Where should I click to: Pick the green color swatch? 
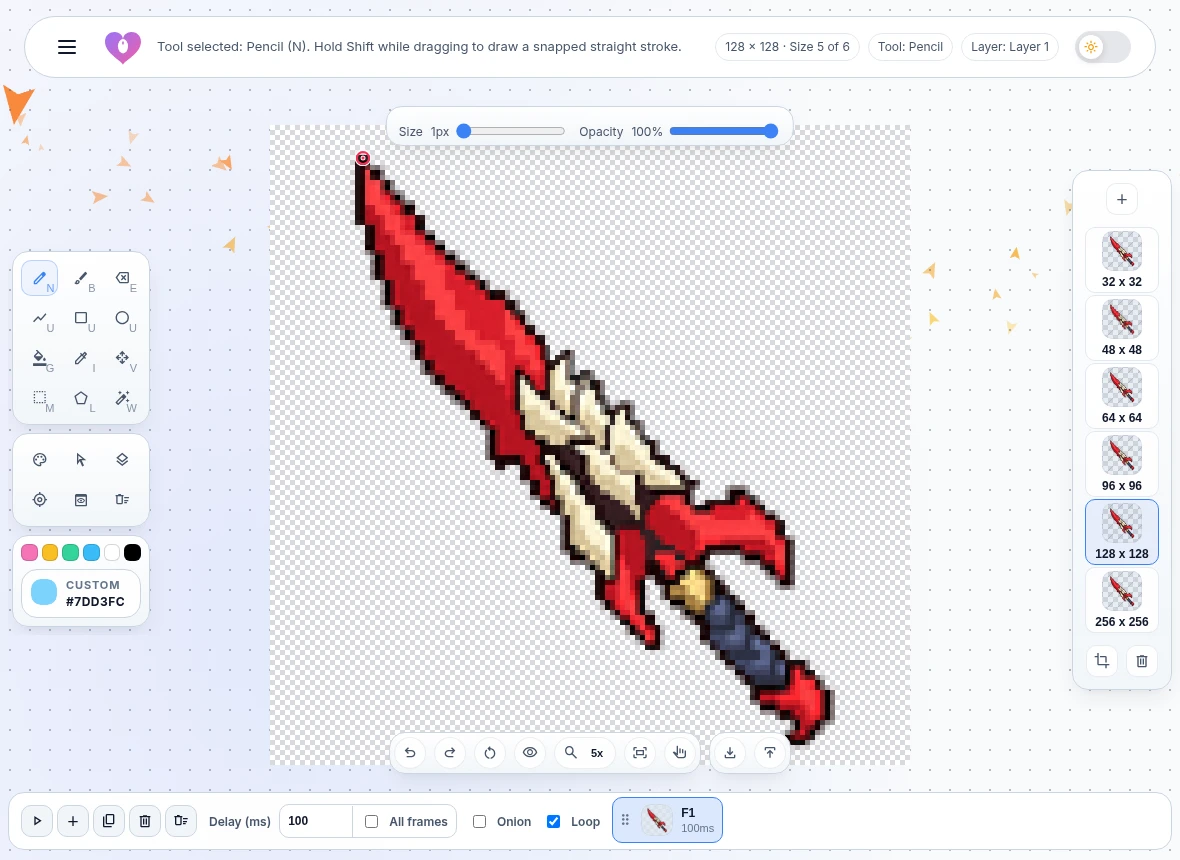tap(71, 553)
